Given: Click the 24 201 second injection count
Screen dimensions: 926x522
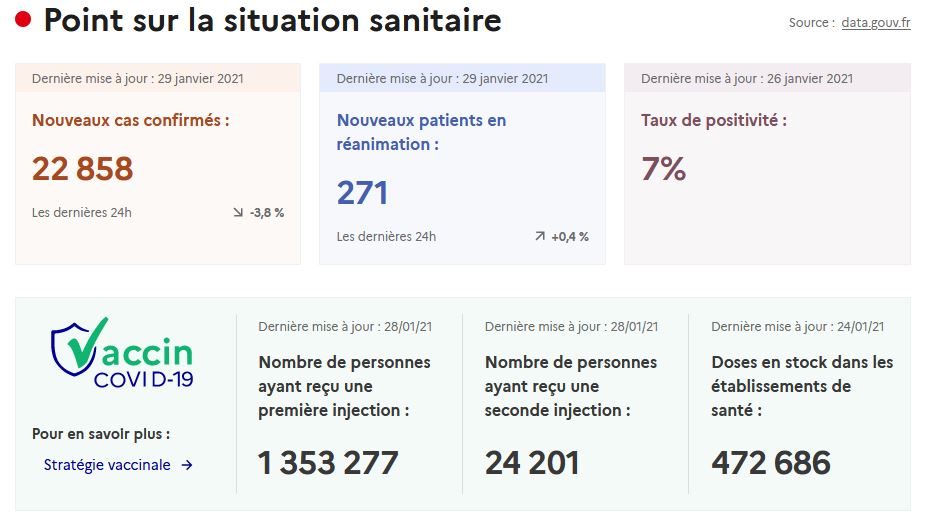Looking at the screenshot, I should coord(532,463).
